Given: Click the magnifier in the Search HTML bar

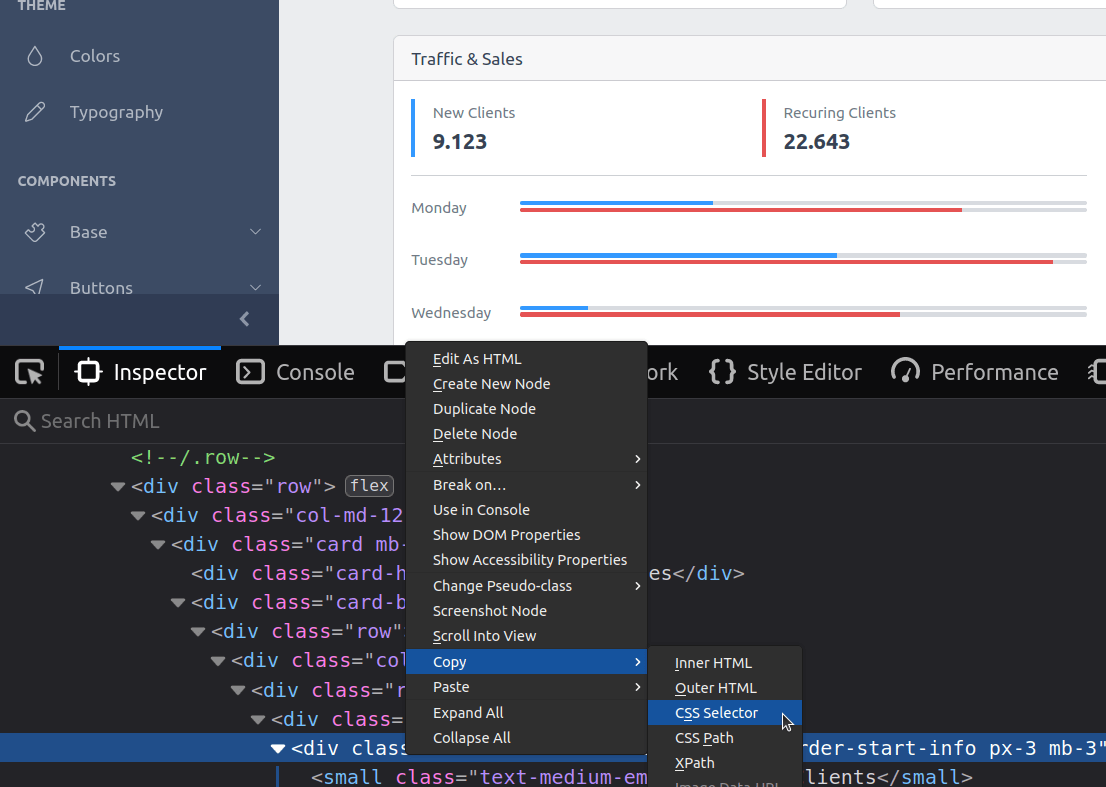Looking at the screenshot, I should (22, 420).
